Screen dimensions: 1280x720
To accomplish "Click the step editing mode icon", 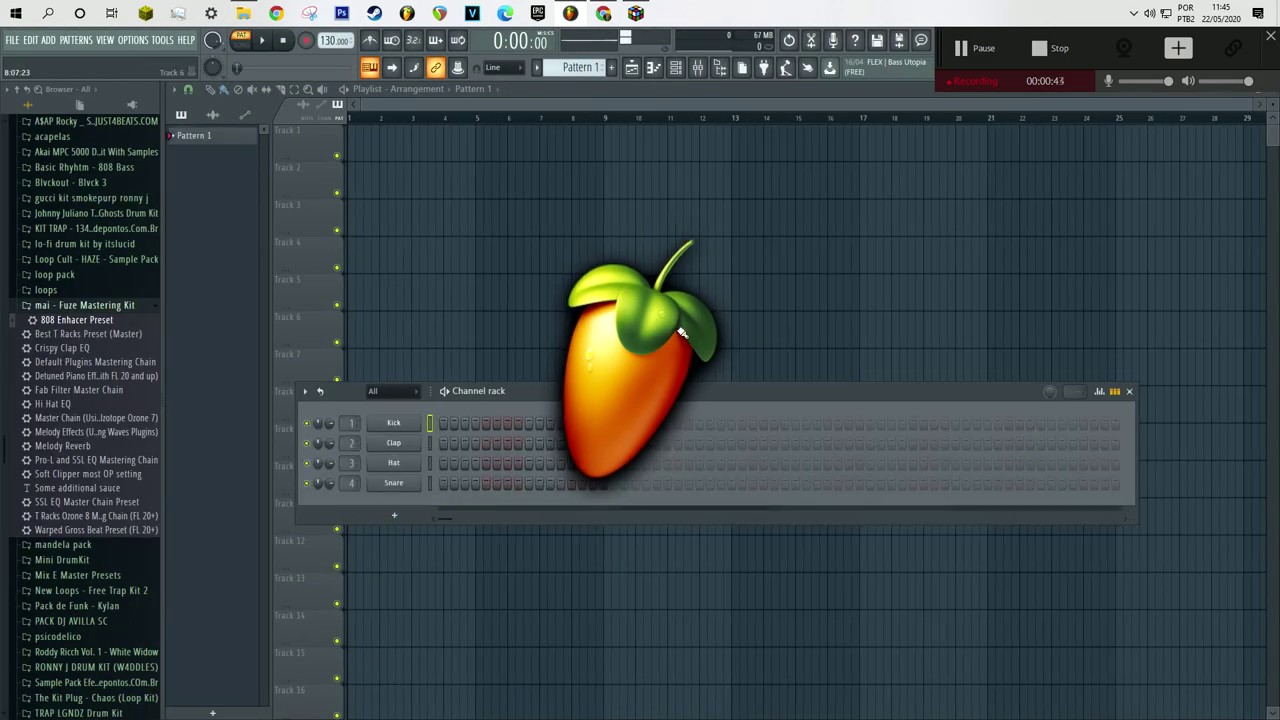I will (x=413, y=67).
